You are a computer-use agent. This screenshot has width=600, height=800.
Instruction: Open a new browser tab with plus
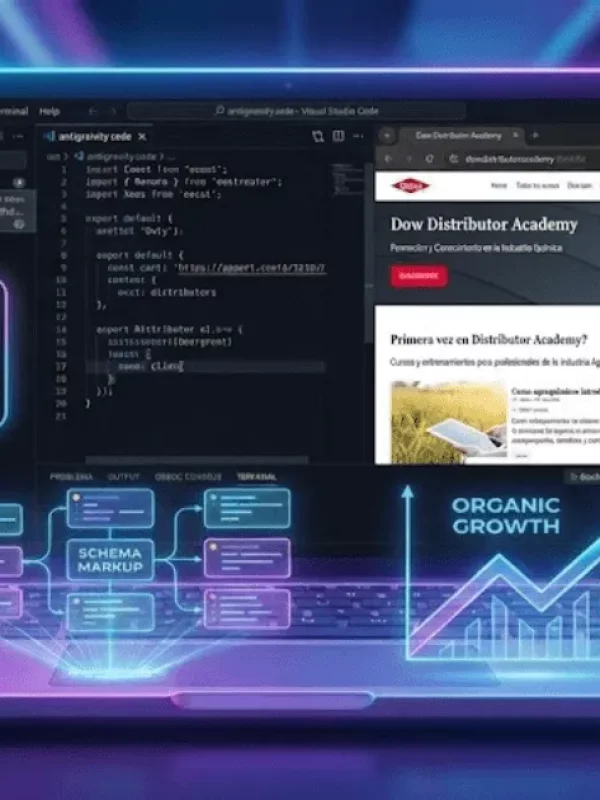[x=535, y=135]
